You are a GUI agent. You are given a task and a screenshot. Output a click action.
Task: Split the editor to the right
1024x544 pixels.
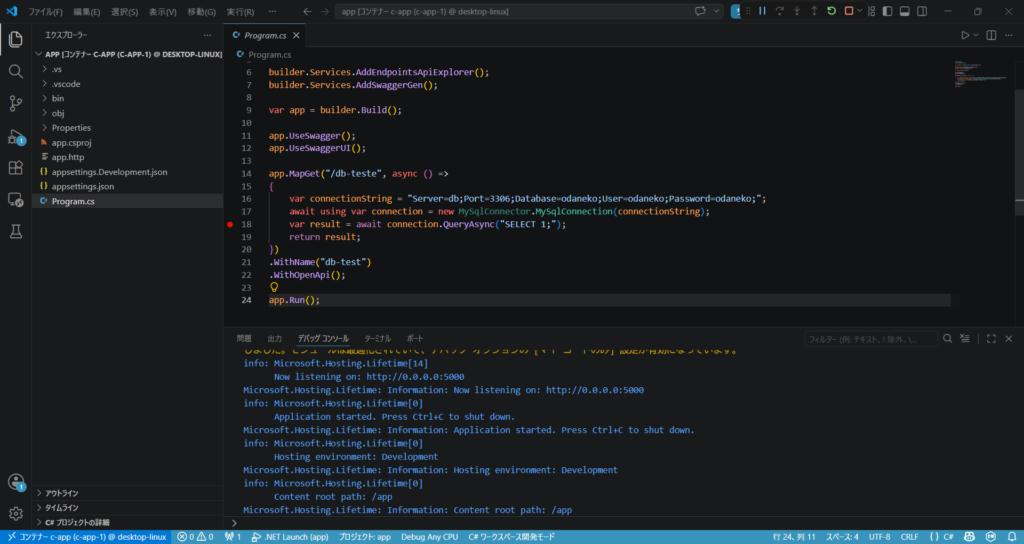coord(991,35)
